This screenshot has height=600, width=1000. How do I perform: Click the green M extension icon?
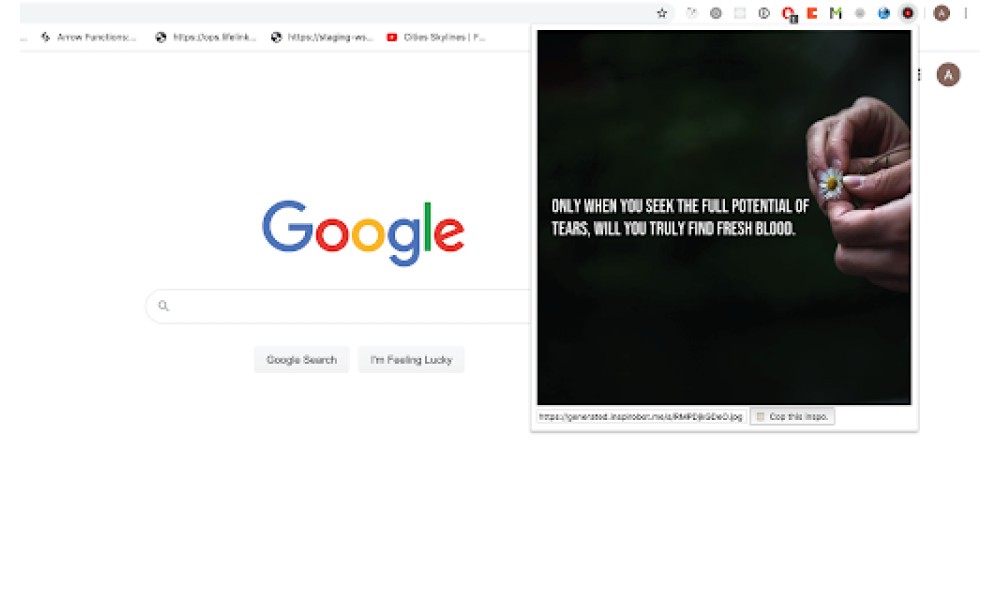(x=835, y=13)
